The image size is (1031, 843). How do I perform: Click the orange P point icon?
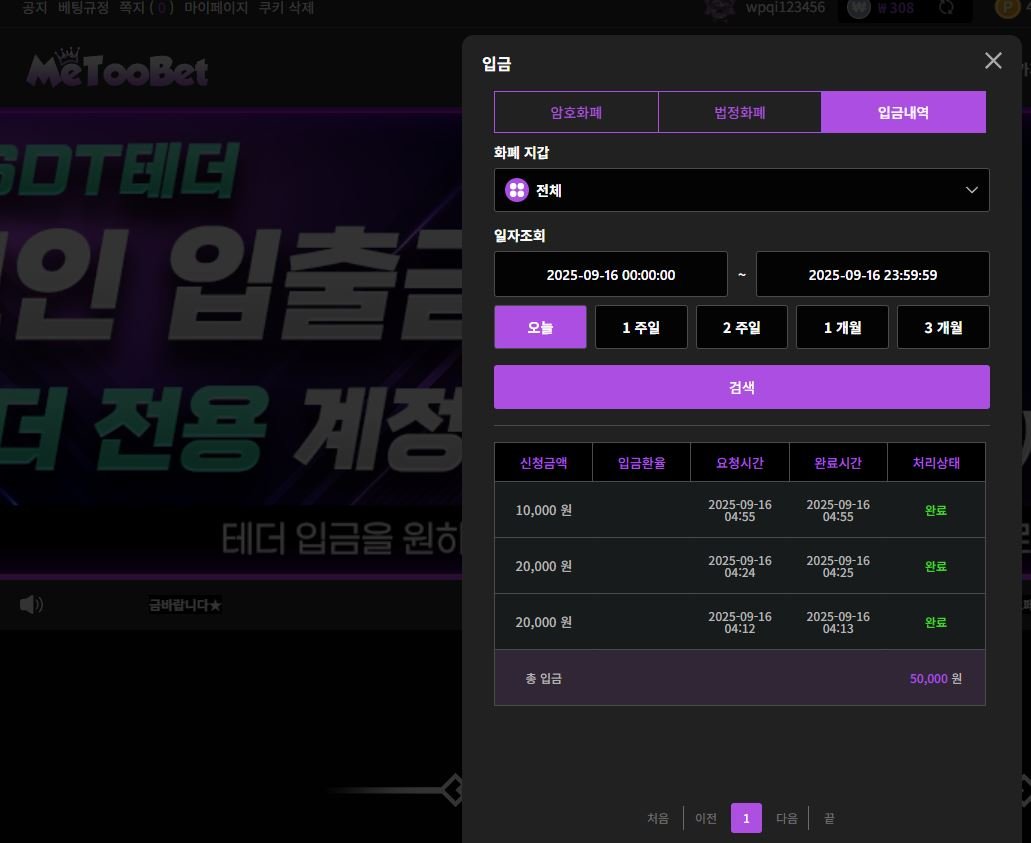pyautogui.click(x=1008, y=8)
